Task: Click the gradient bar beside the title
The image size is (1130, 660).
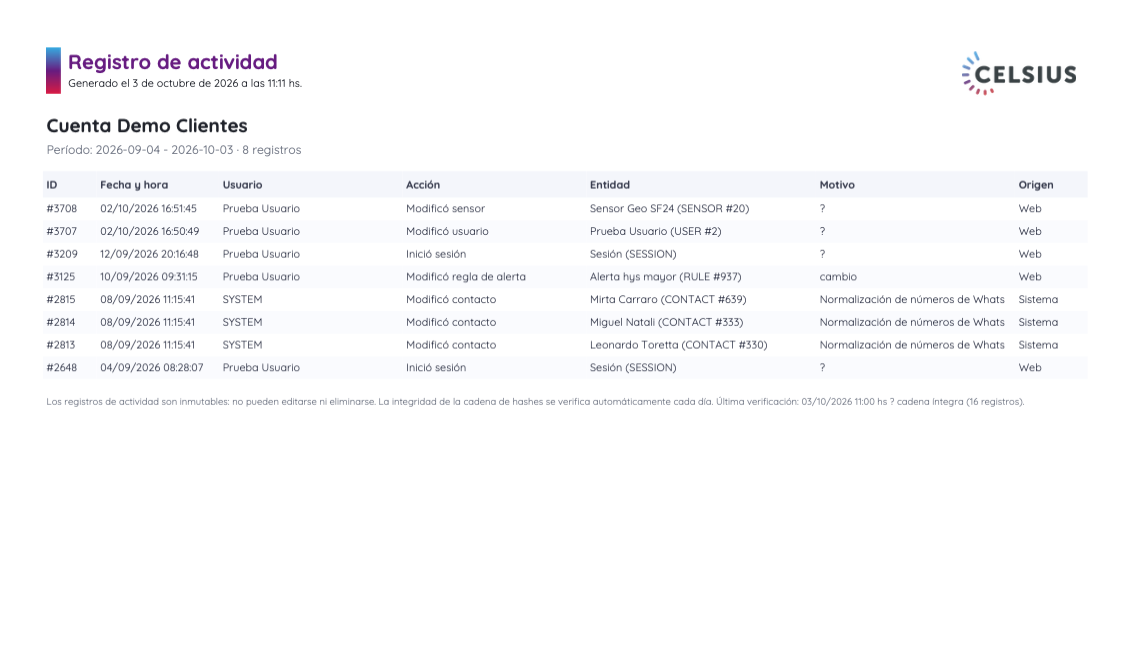Action: click(53, 71)
